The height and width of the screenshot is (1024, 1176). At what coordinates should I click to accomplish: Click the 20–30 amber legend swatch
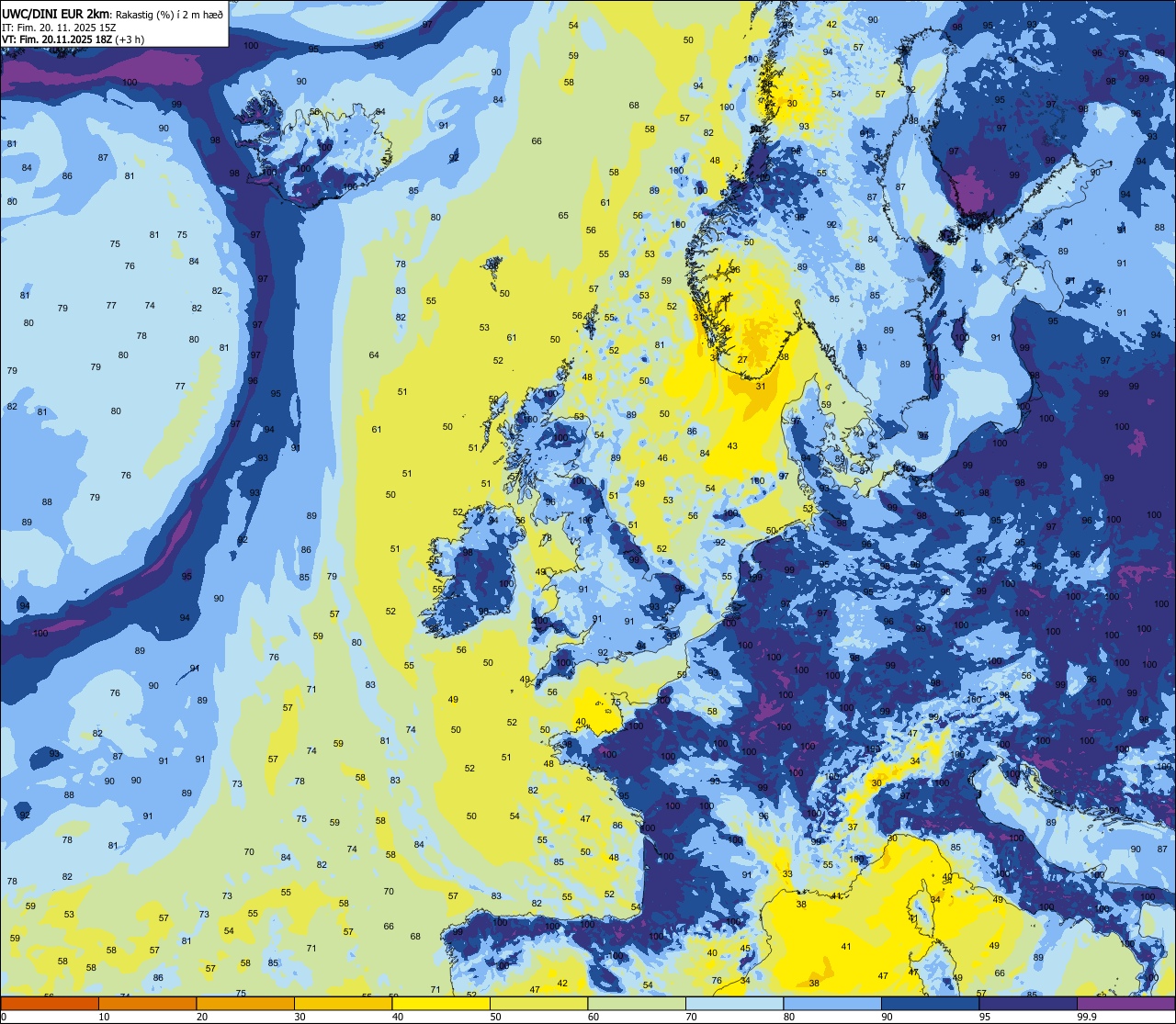point(245,1003)
